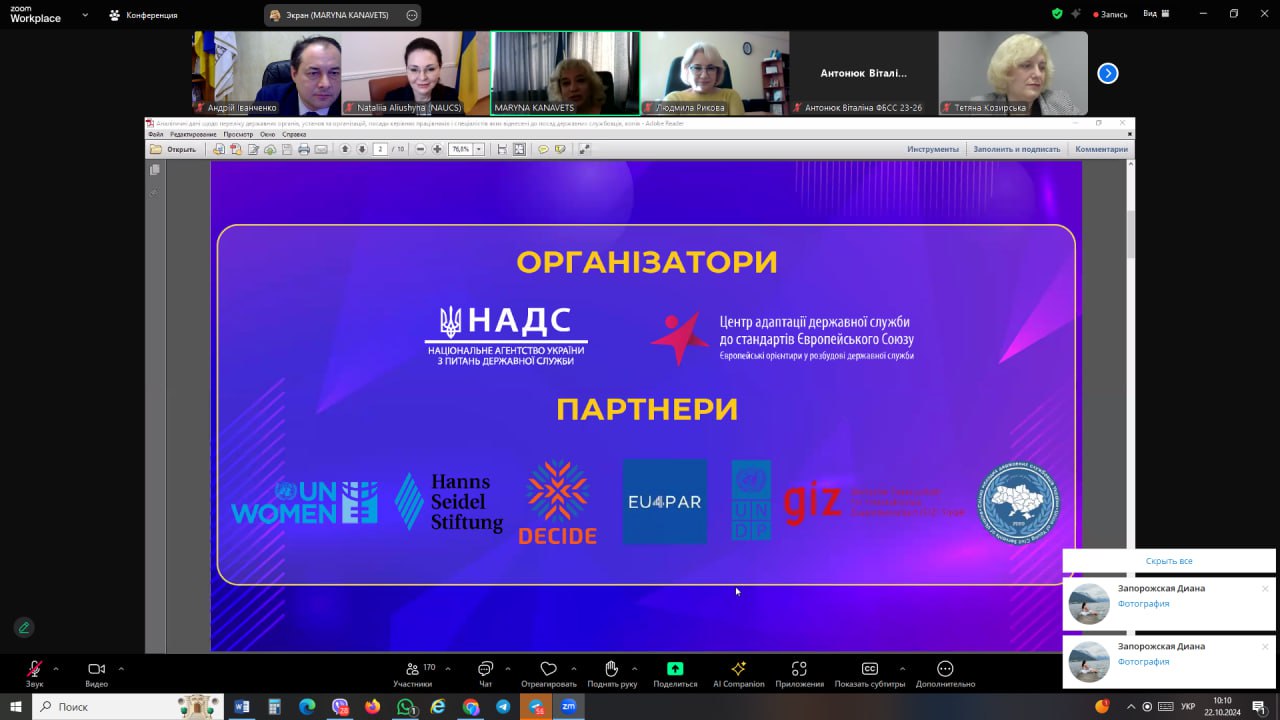
Task: Open AI Companion sparkle icon
Action: [x=738, y=670]
